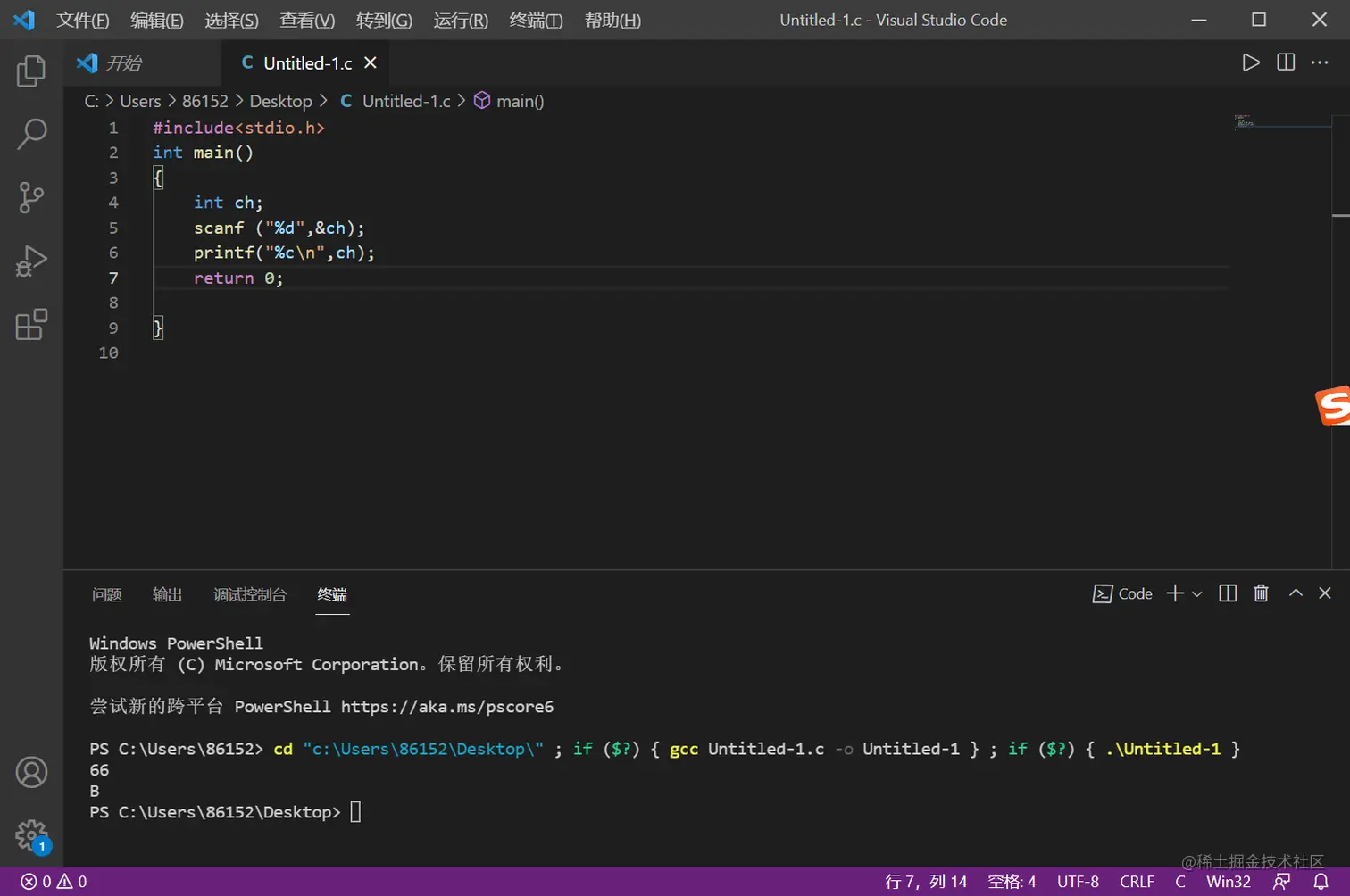Click the PowerShell terminal prompt input

[355, 812]
